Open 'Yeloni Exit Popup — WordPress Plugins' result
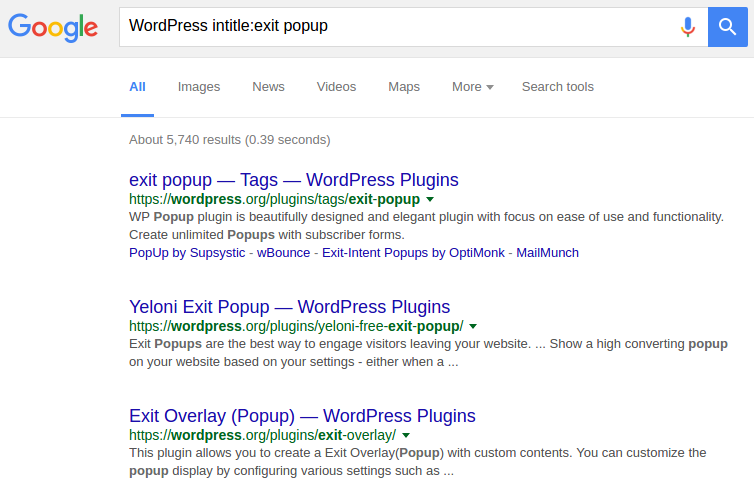 (289, 307)
